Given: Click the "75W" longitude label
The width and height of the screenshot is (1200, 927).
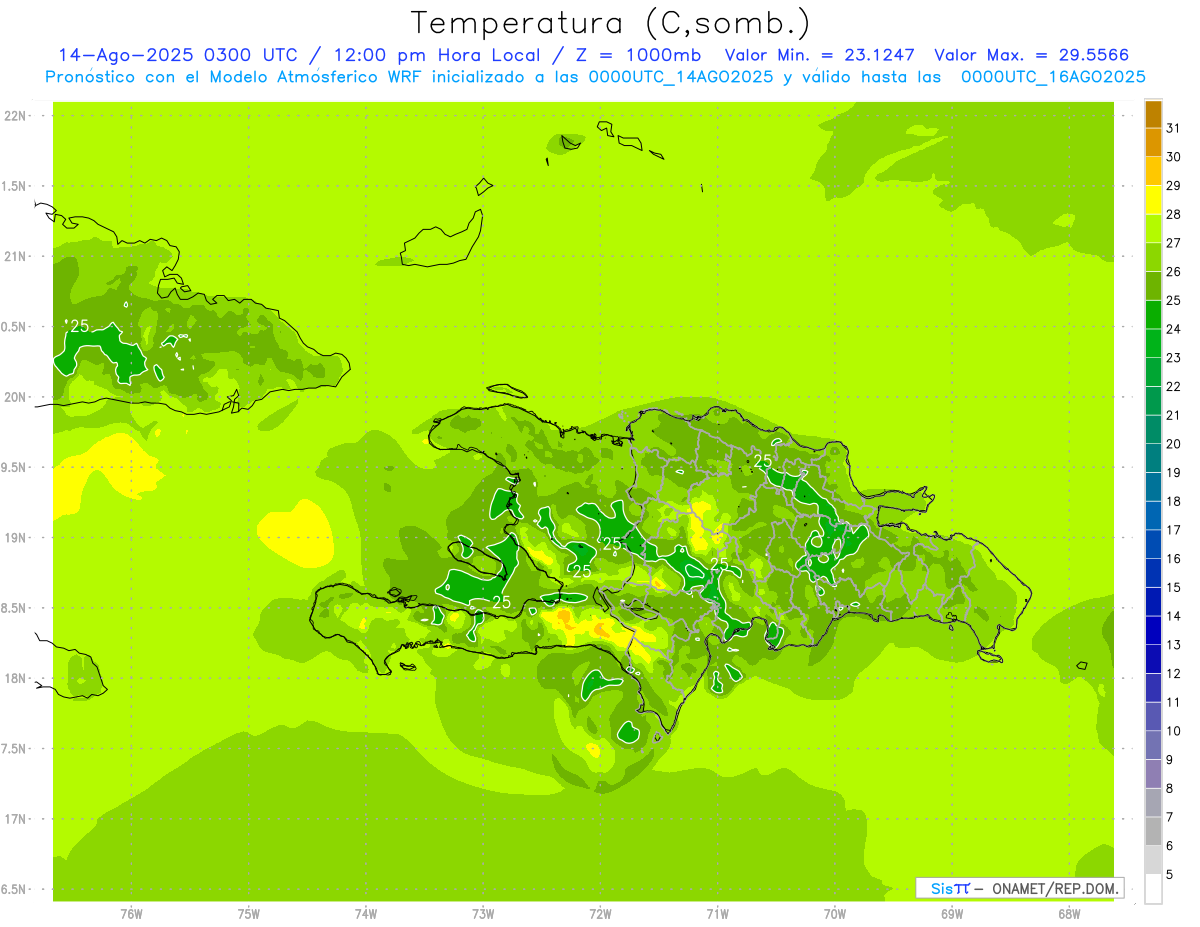Looking at the screenshot, I should pyautogui.click(x=249, y=913).
